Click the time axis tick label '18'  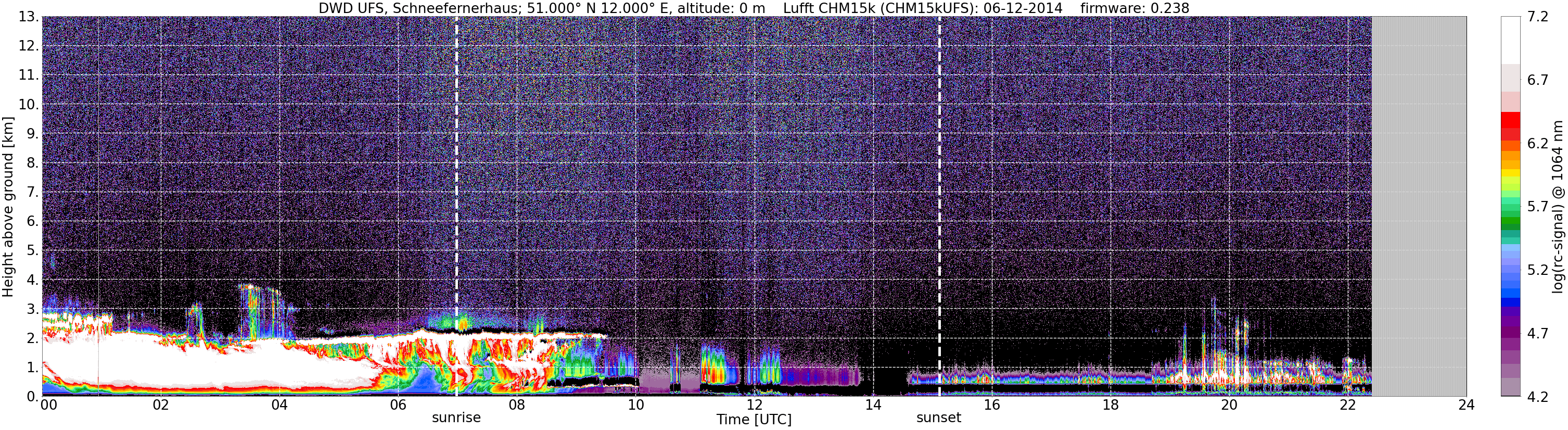coord(1110,406)
